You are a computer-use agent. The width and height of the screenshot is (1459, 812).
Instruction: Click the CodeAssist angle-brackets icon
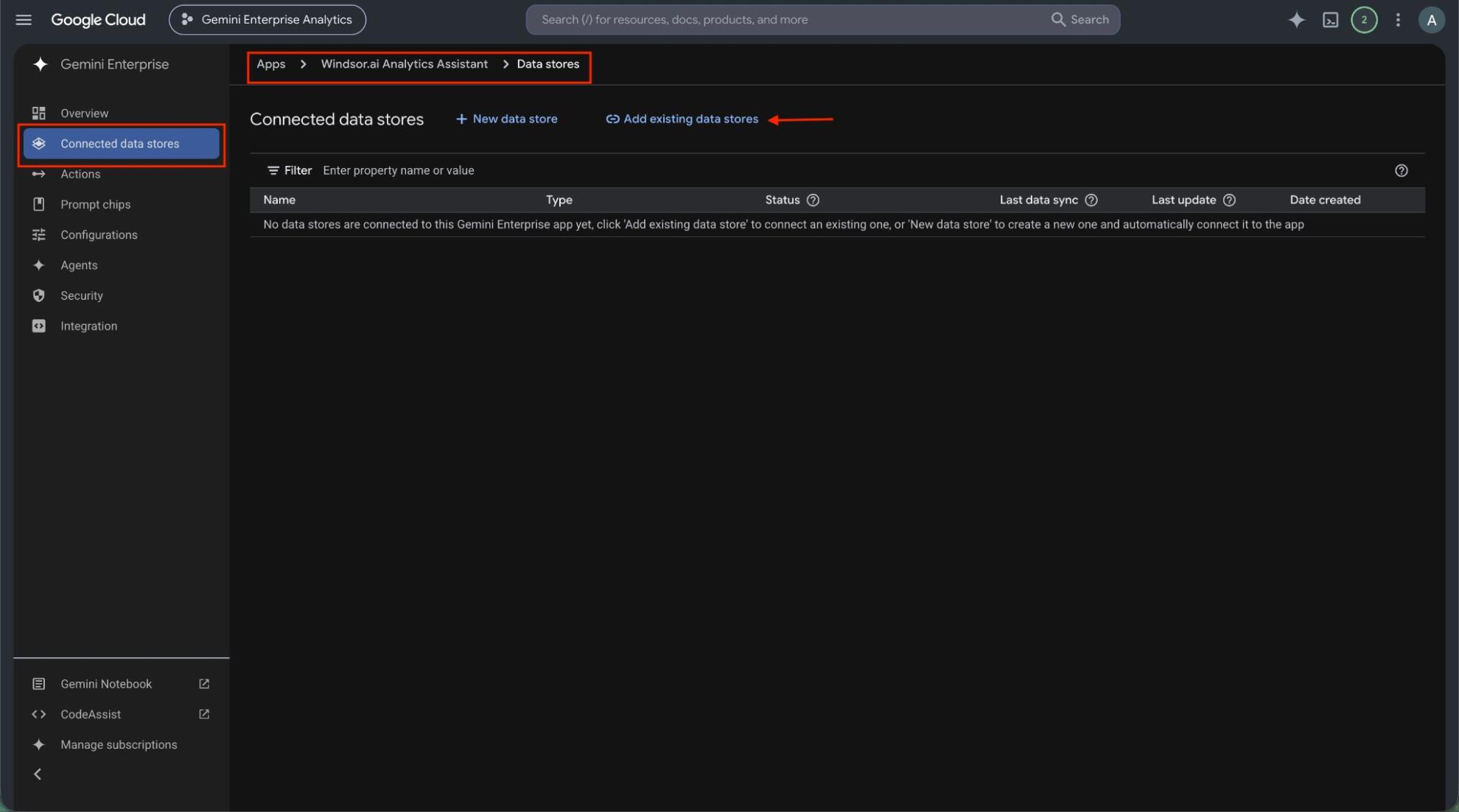[39, 714]
